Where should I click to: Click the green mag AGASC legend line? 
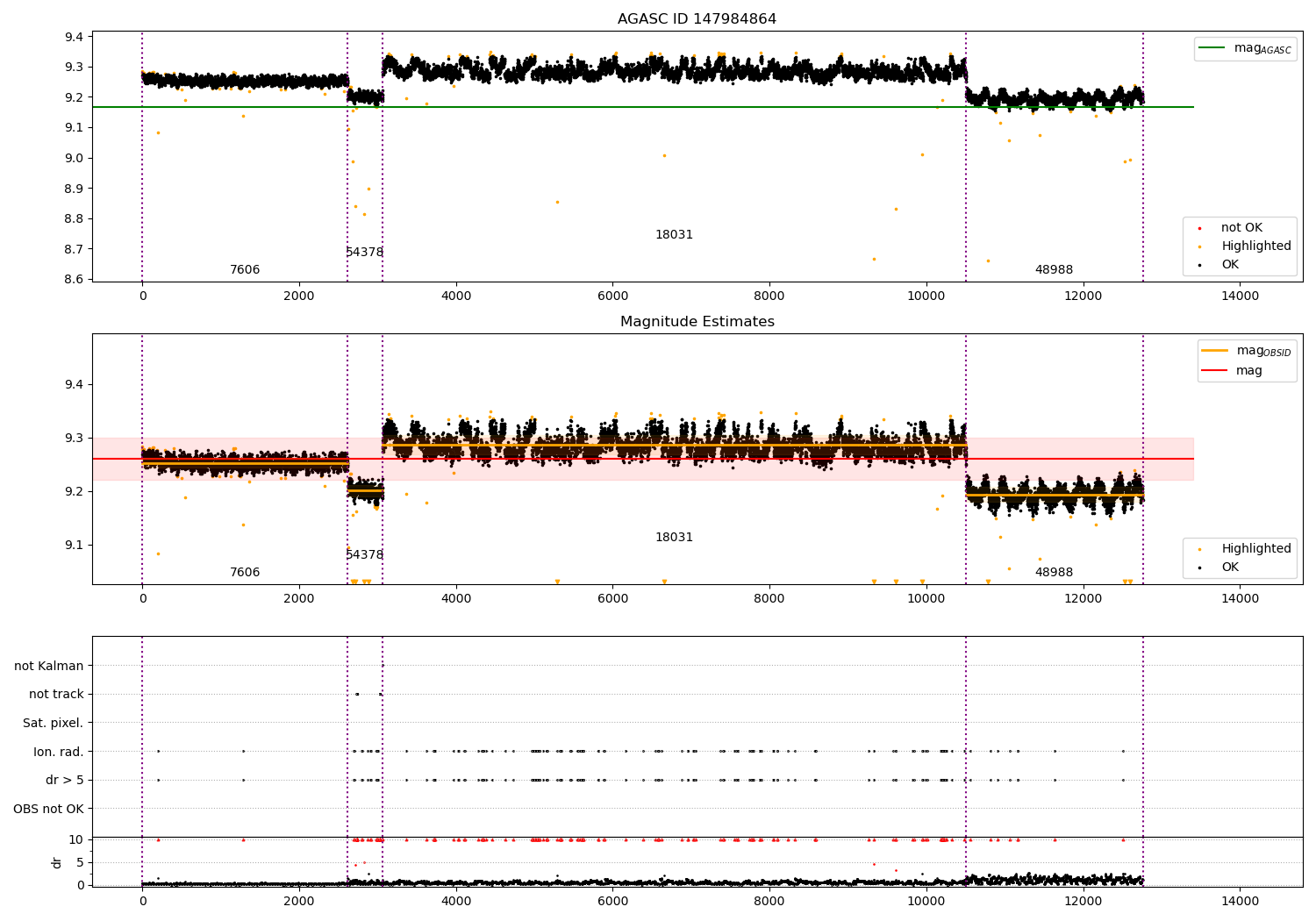(x=1212, y=48)
